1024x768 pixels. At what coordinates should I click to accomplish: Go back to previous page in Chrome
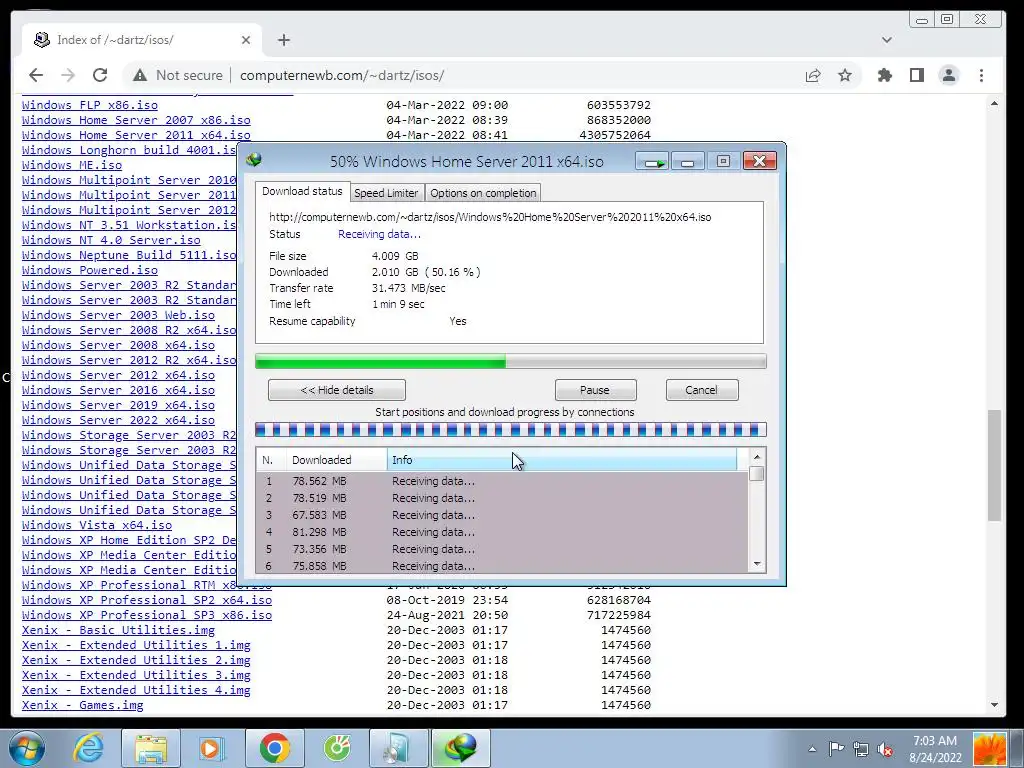36,75
